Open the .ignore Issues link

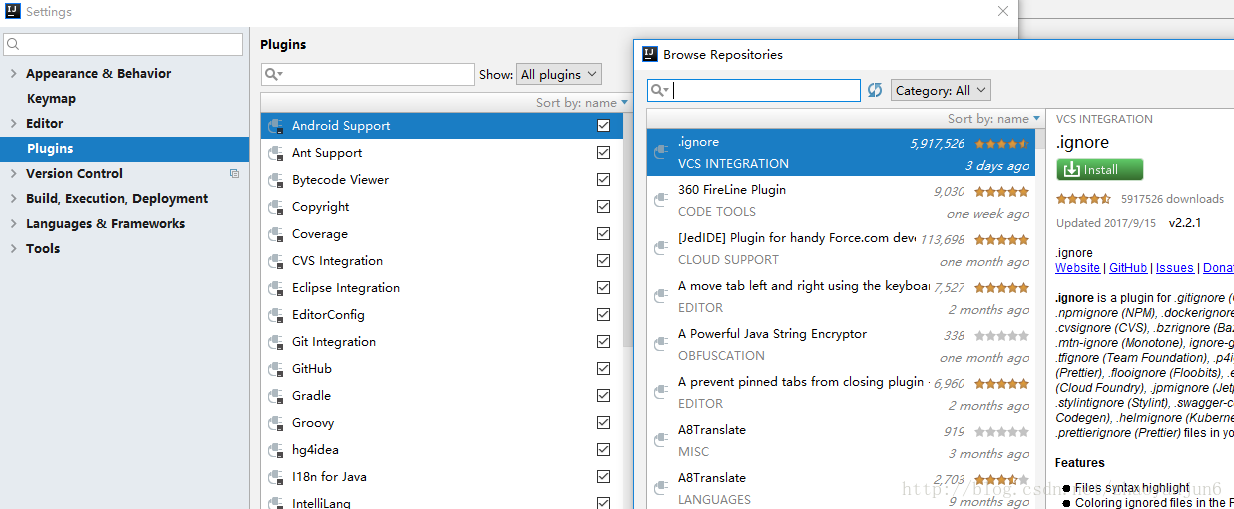pos(1175,268)
